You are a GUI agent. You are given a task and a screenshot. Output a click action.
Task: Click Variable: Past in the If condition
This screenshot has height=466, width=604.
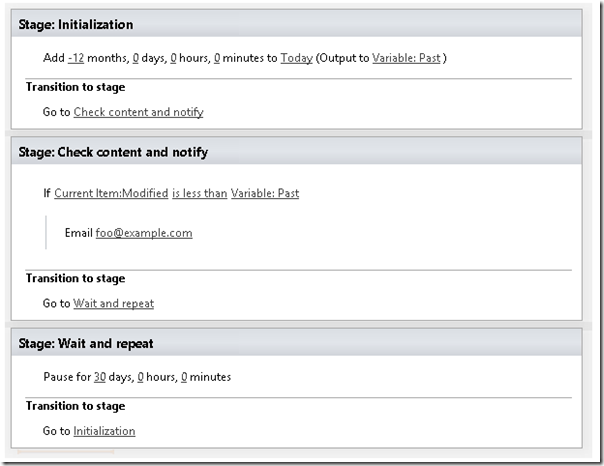pos(265,193)
